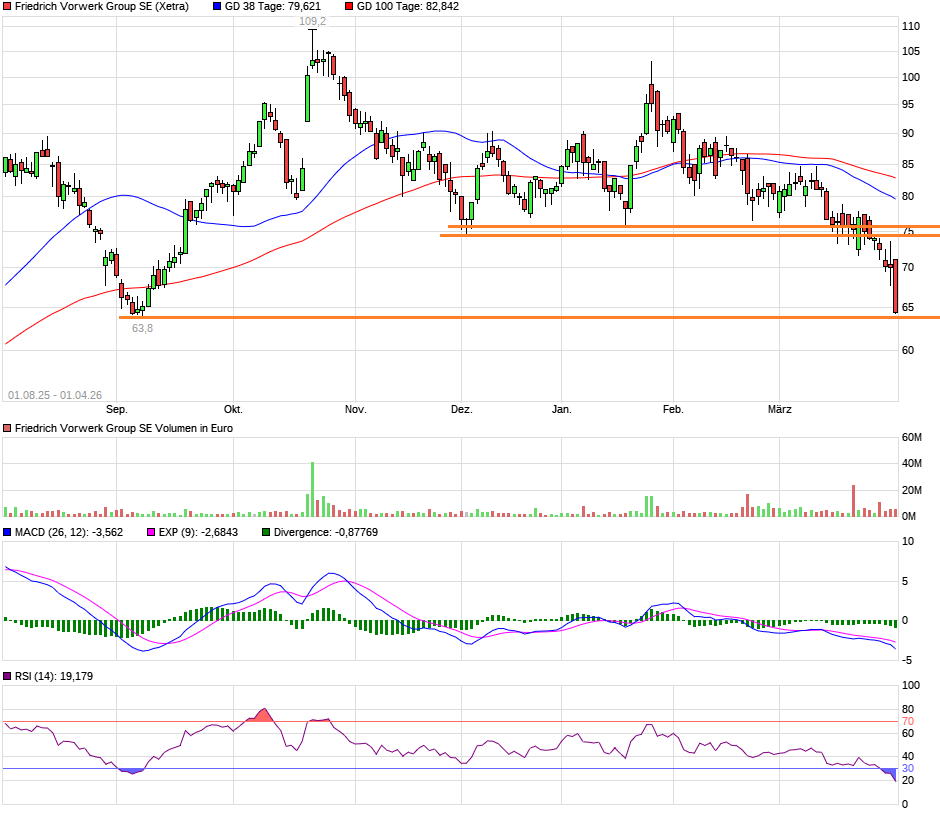This screenshot has height=814, width=940.
Task: Click the magenta EXP (9) legend square
Action: [x=152, y=533]
